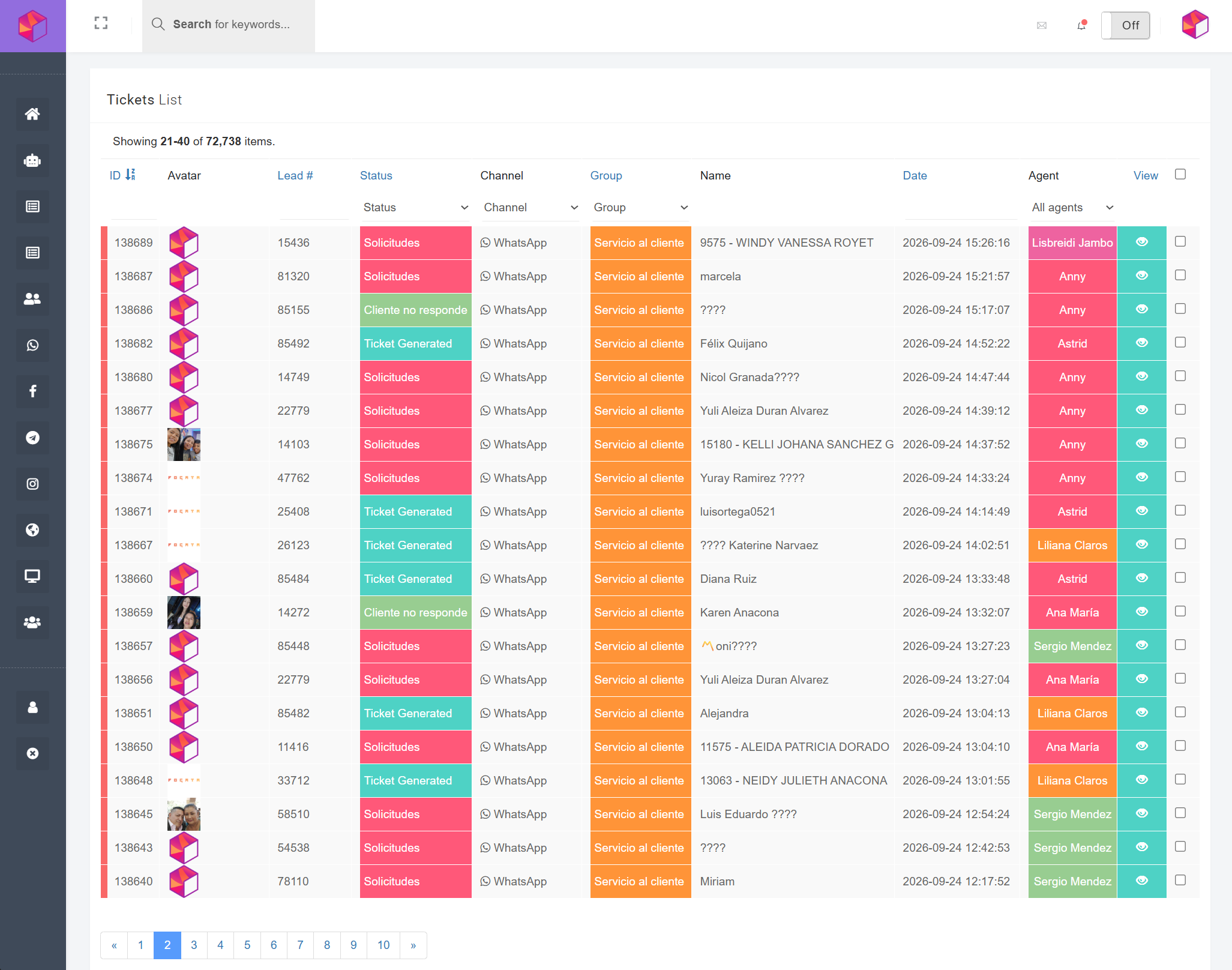View ticket 138689 with the eye icon

(1141, 242)
